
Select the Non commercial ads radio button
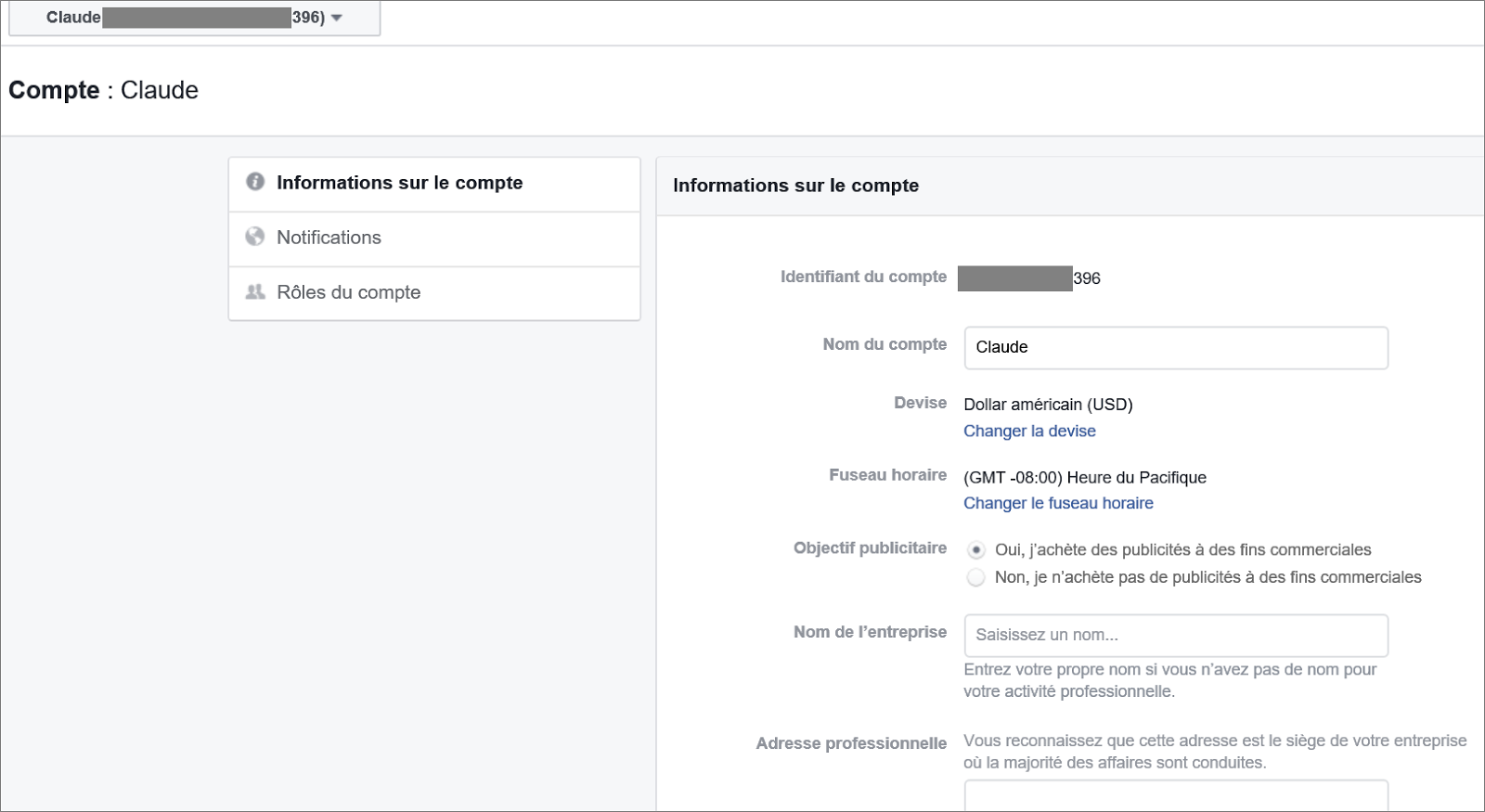pos(975,577)
